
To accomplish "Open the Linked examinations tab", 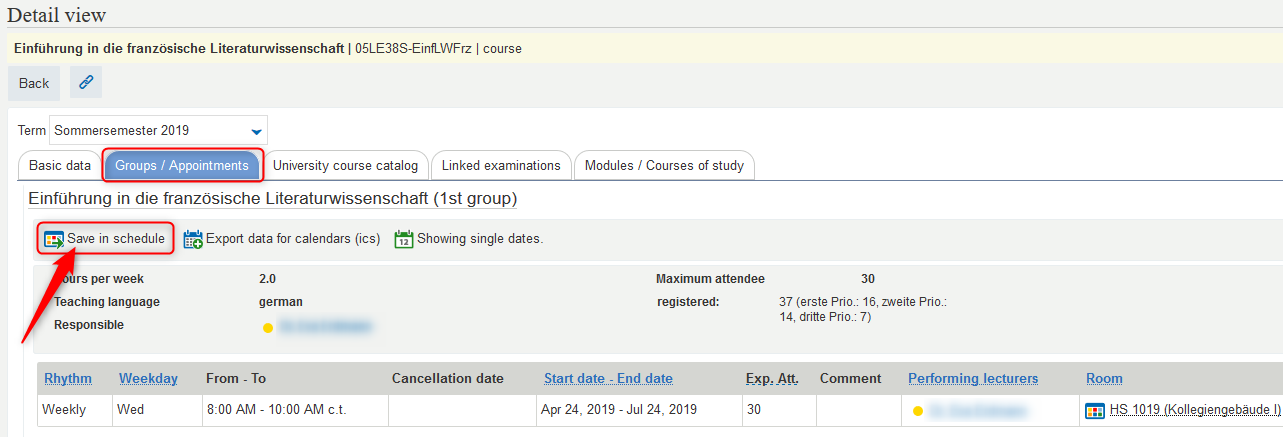I will [x=501, y=166].
